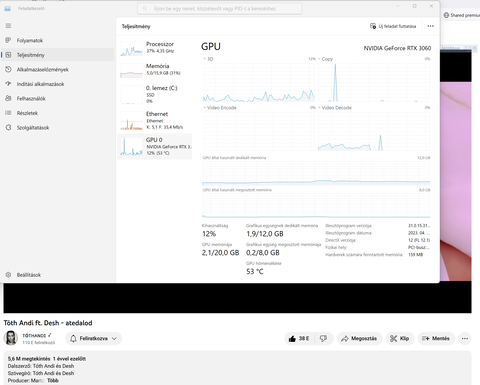Close the Task Manager window
Viewport: 480px width, 385px height.
[431, 6]
